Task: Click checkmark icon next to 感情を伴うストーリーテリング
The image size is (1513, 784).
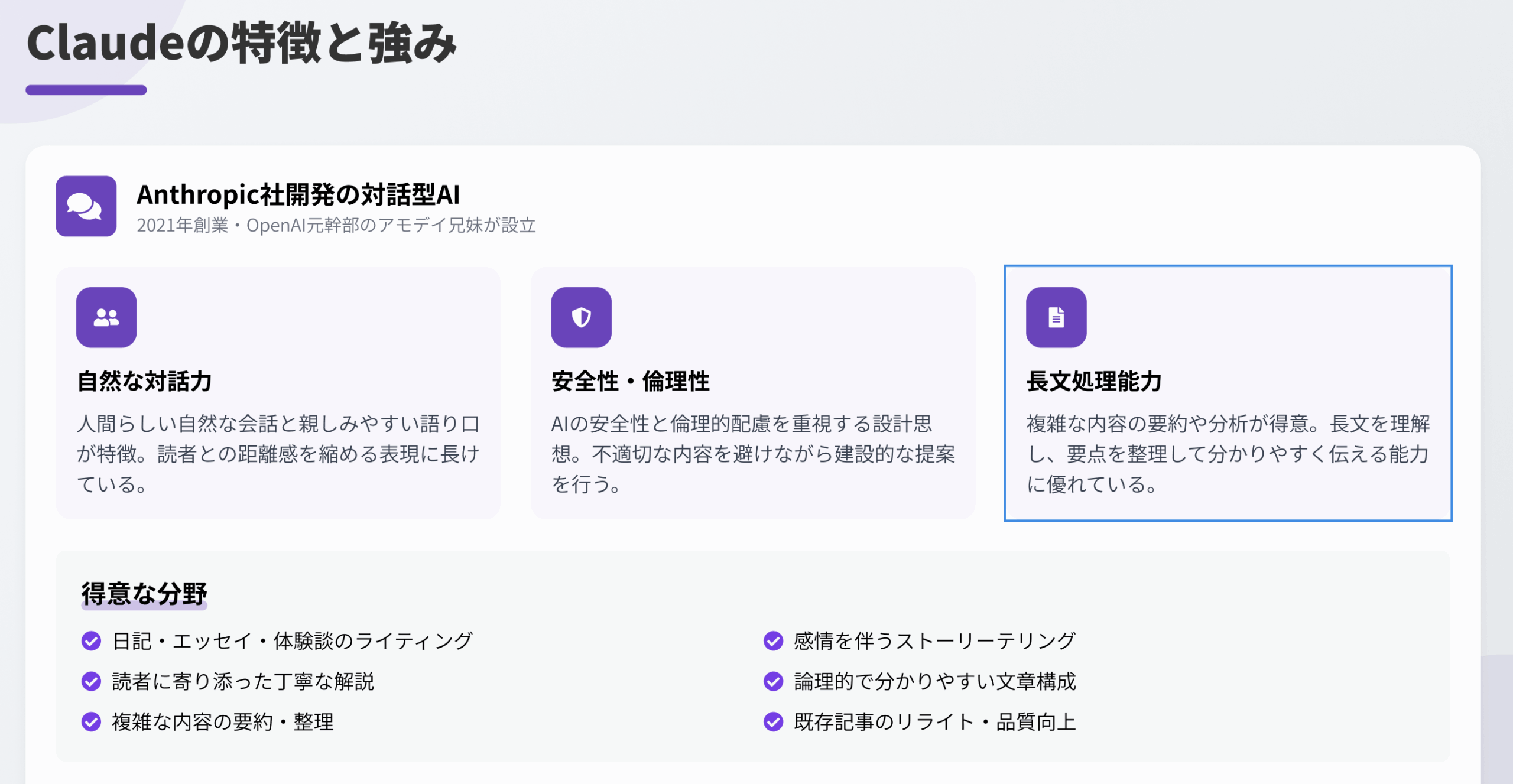Action: click(773, 640)
